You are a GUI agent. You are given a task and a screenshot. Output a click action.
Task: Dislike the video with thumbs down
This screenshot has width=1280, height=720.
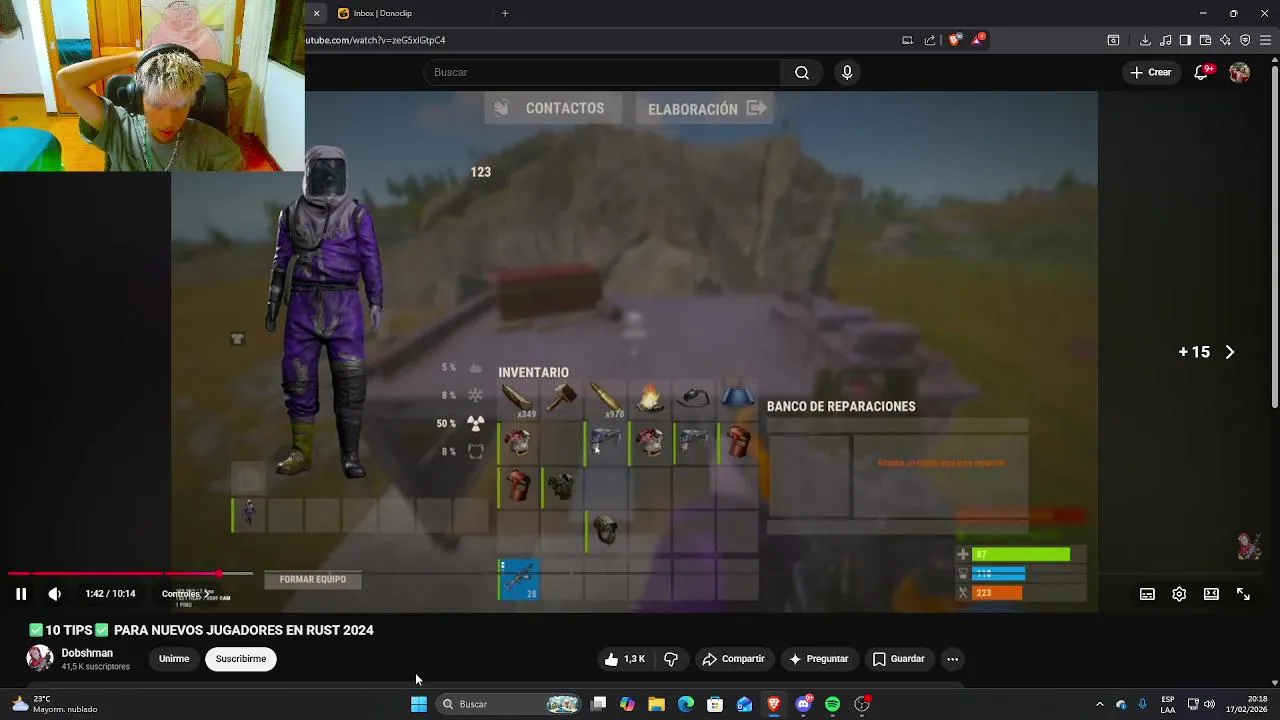click(x=671, y=659)
